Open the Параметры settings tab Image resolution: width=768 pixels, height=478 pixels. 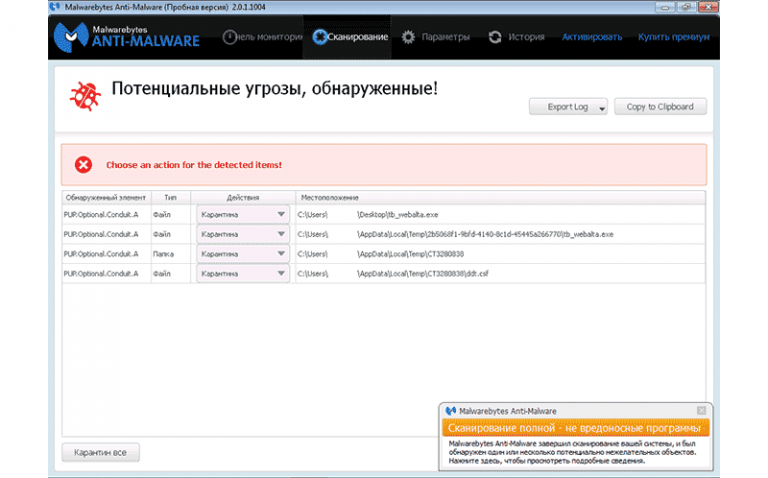coord(435,37)
